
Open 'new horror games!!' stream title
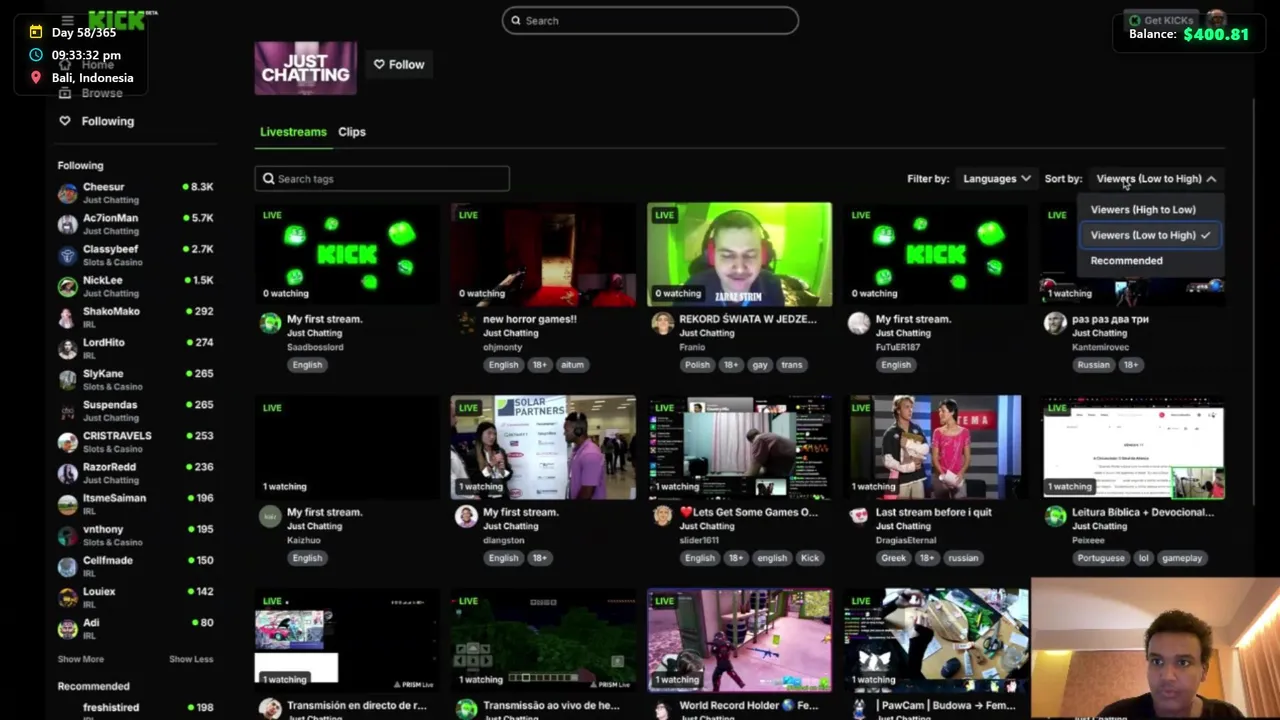click(530, 319)
